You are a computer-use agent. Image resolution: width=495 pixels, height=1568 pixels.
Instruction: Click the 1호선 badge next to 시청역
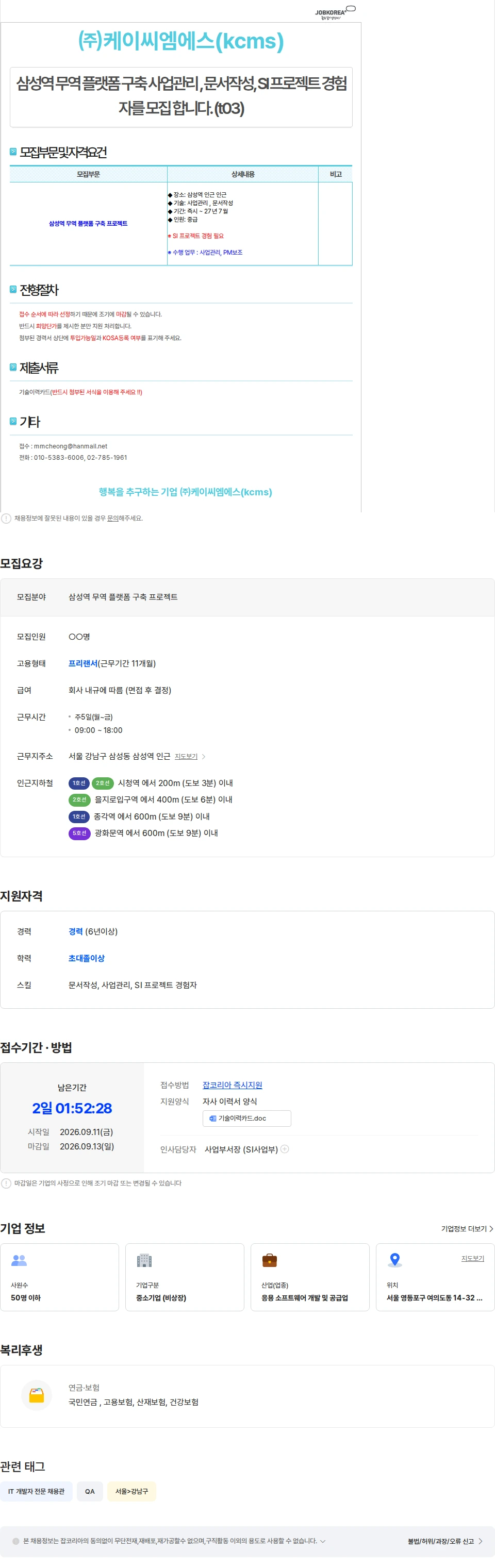(79, 783)
